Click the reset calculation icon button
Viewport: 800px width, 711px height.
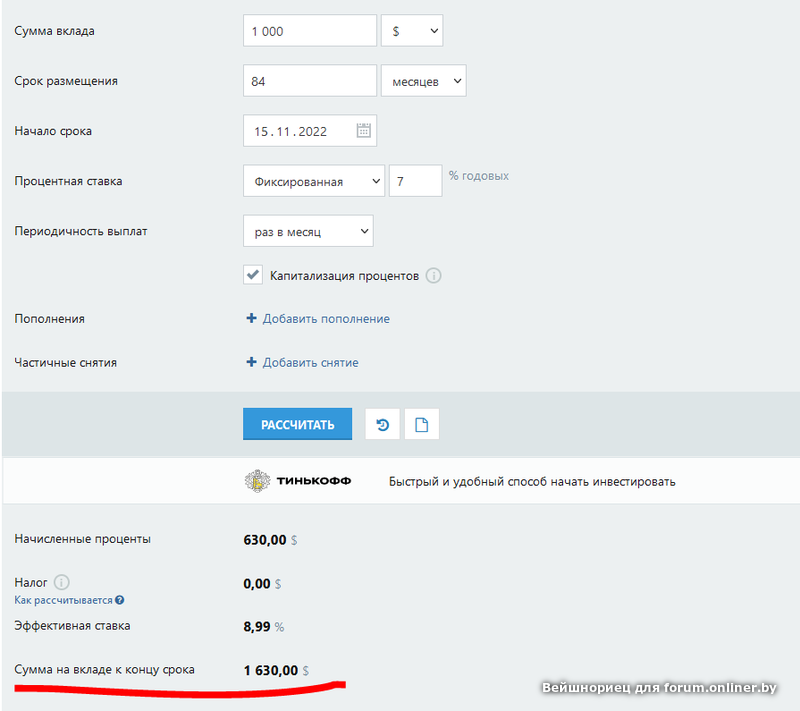(382, 424)
